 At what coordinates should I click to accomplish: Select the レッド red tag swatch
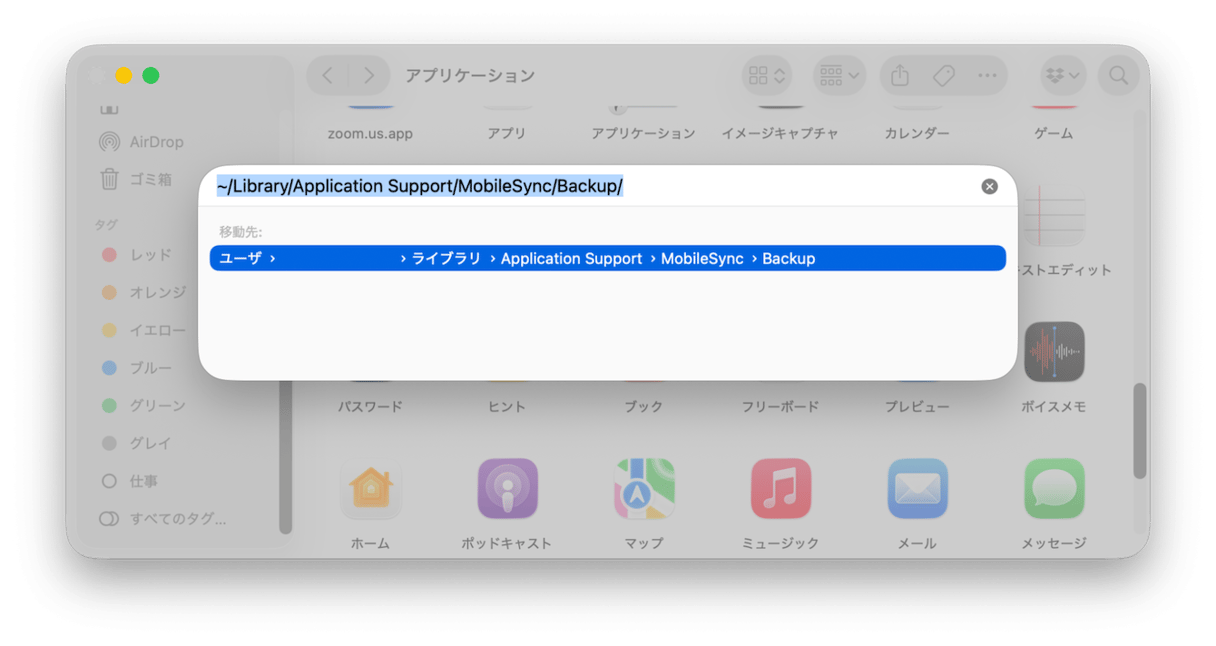pyautogui.click(x=108, y=255)
